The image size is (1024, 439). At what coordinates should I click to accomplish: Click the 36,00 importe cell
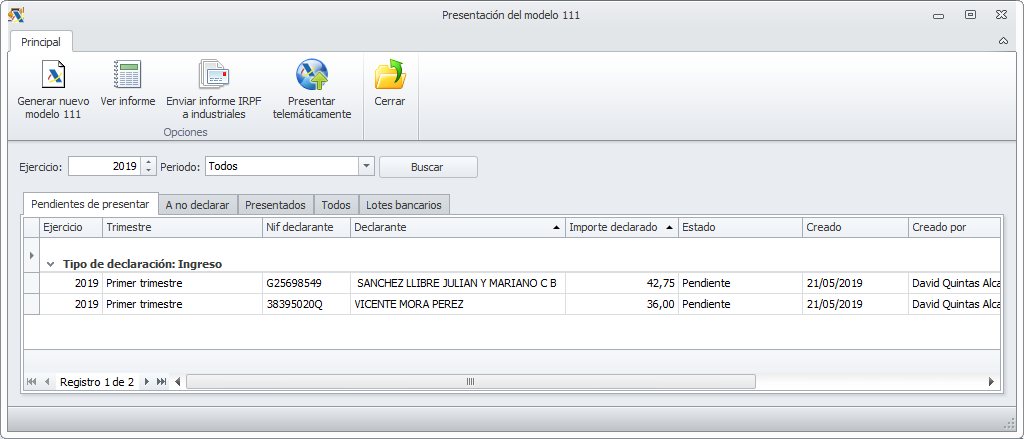(x=622, y=304)
